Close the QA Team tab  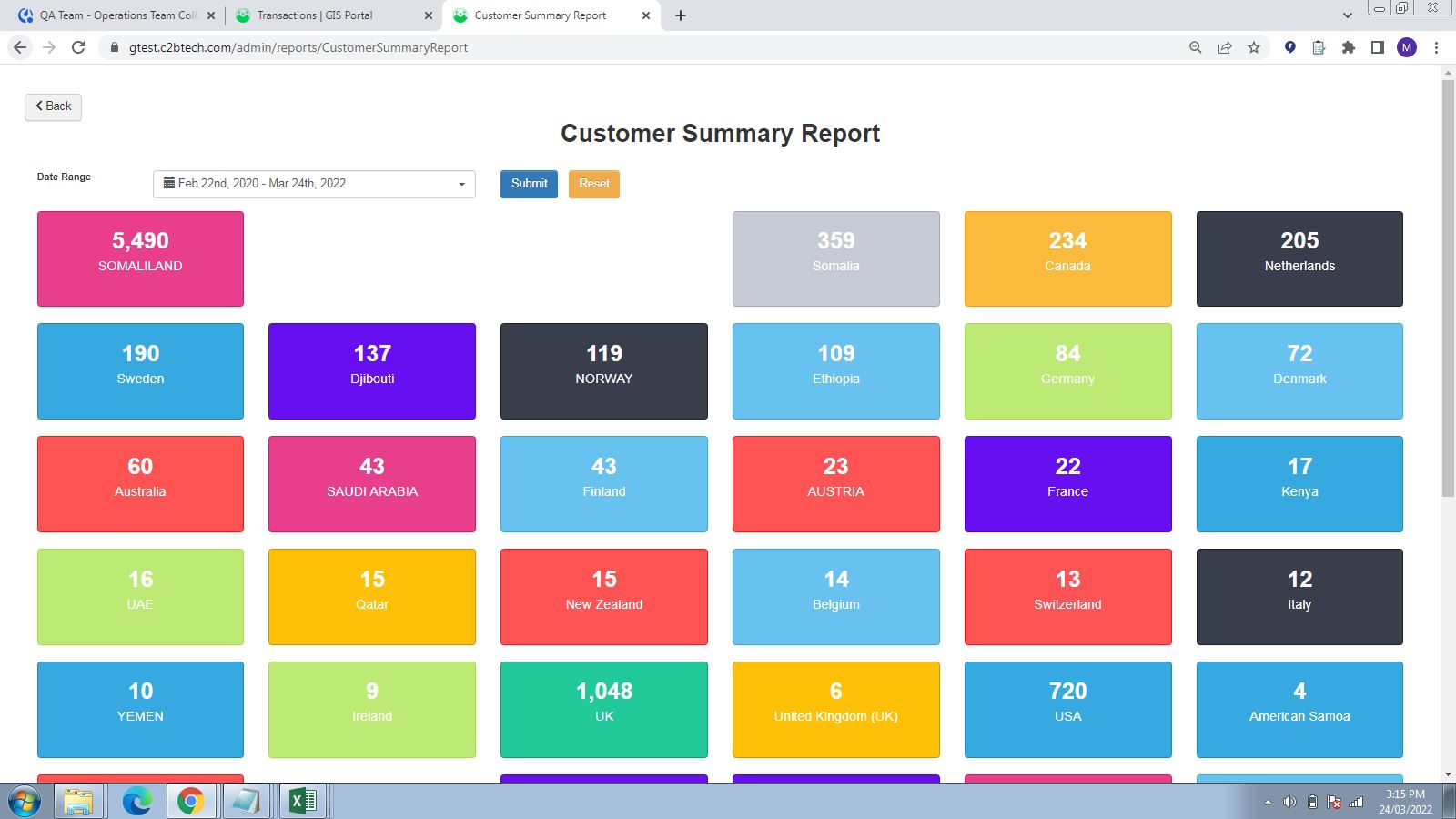tap(211, 15)
